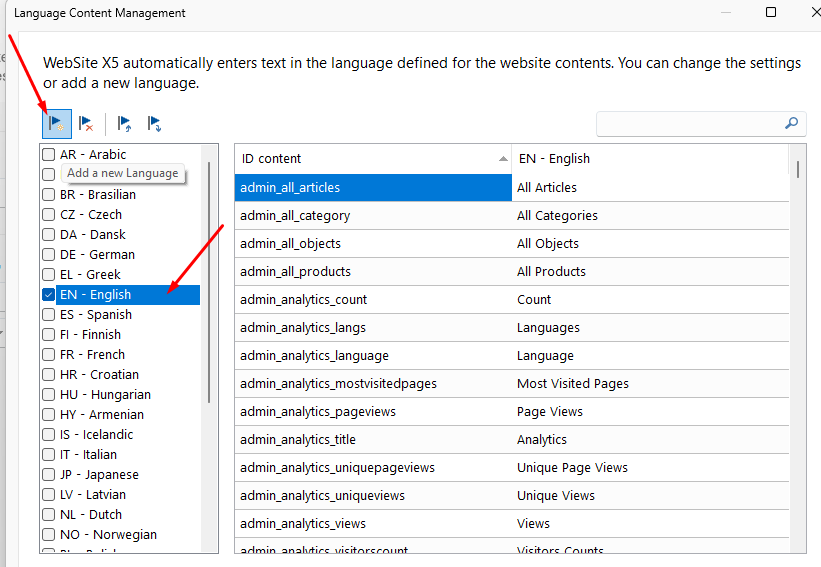Enable the FR - French checkbox
The height and width of the screenshot is (567, 821).
49,354
